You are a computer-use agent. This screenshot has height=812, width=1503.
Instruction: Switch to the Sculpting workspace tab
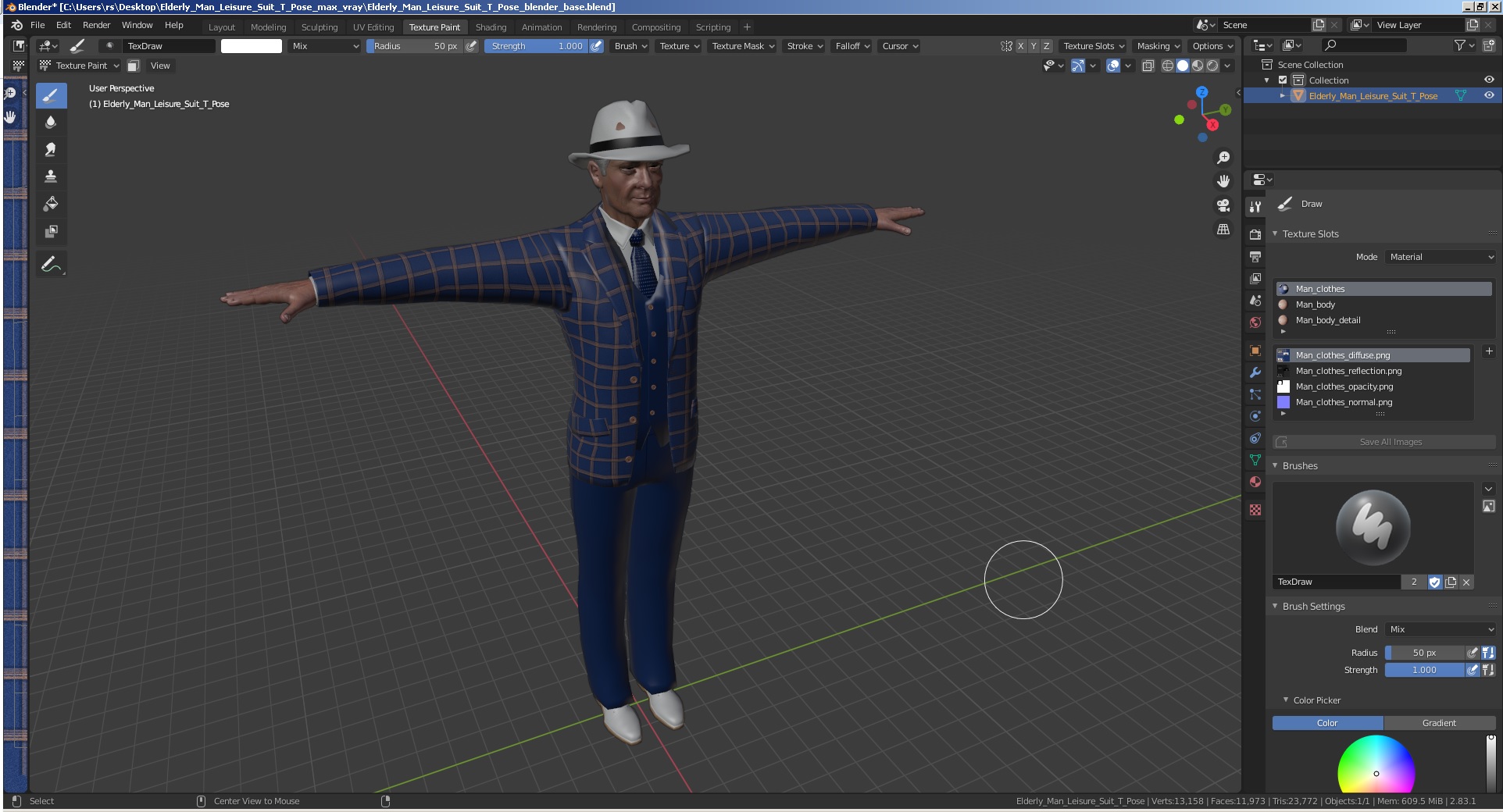point(320,27)
